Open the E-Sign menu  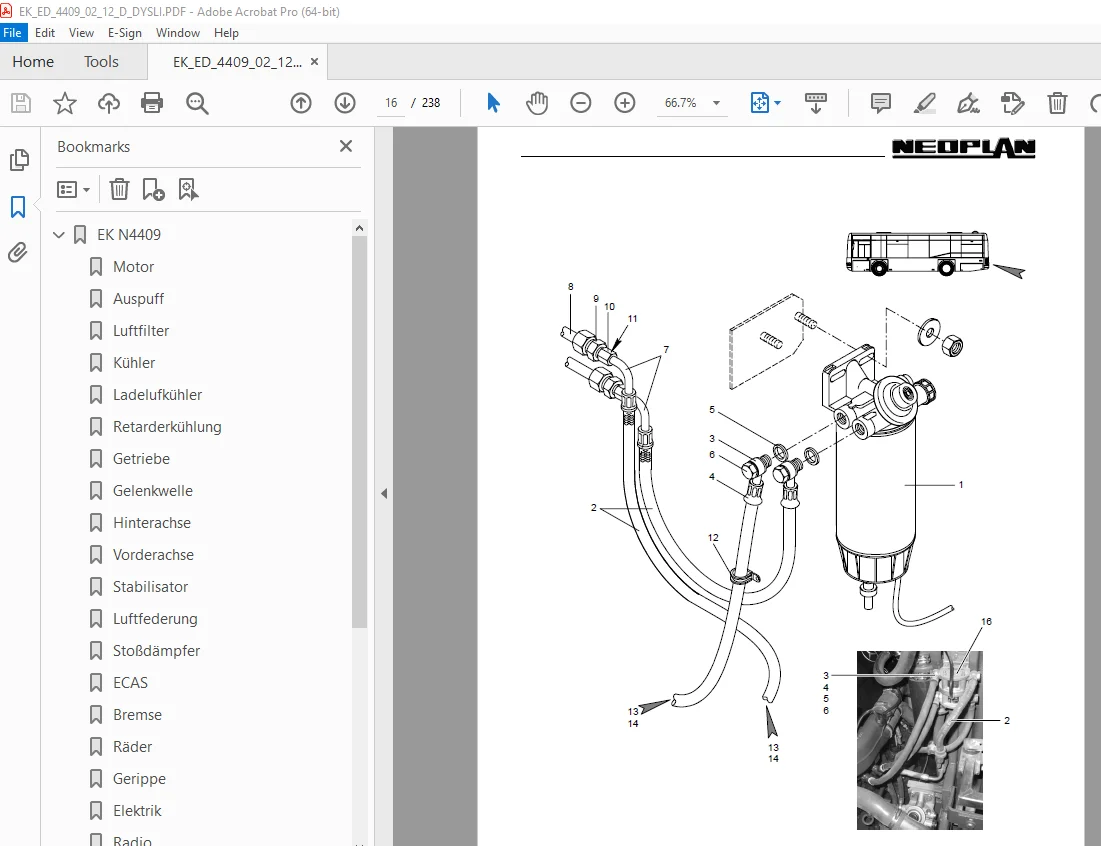pyautogui.click(x=124, y=33)
